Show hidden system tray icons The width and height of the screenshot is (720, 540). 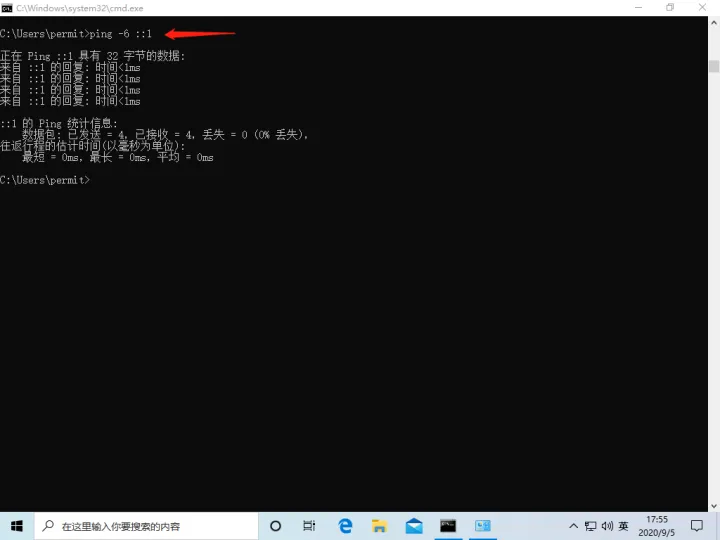click(x=574, y=526)
